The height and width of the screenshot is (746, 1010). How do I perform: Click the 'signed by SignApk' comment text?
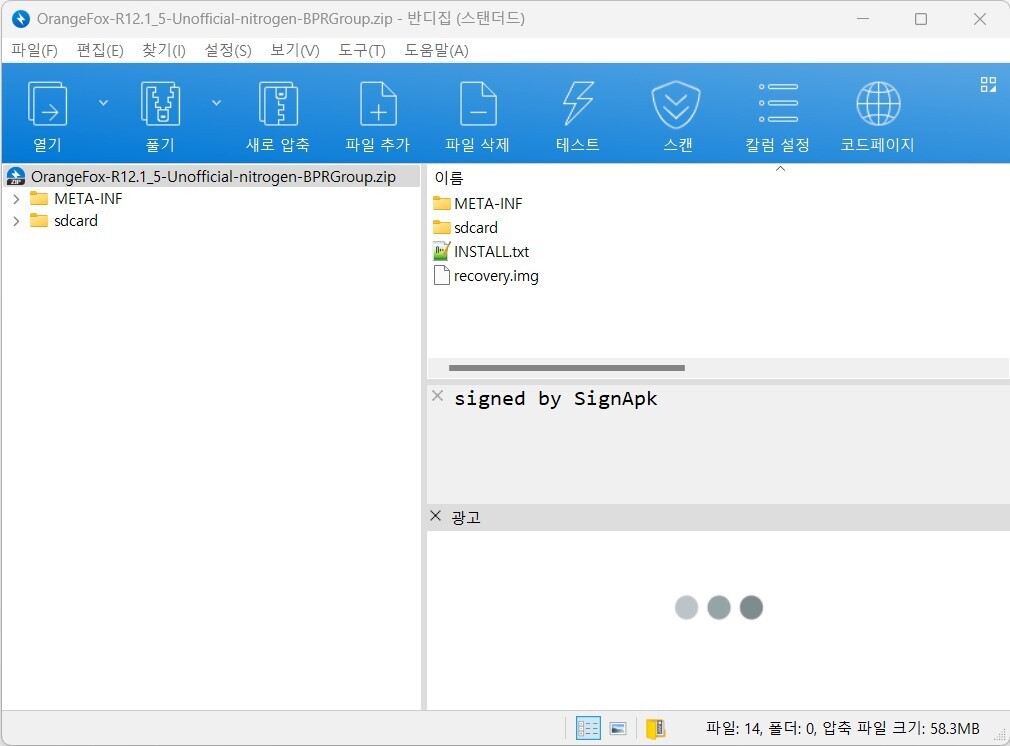pos(555,399)
